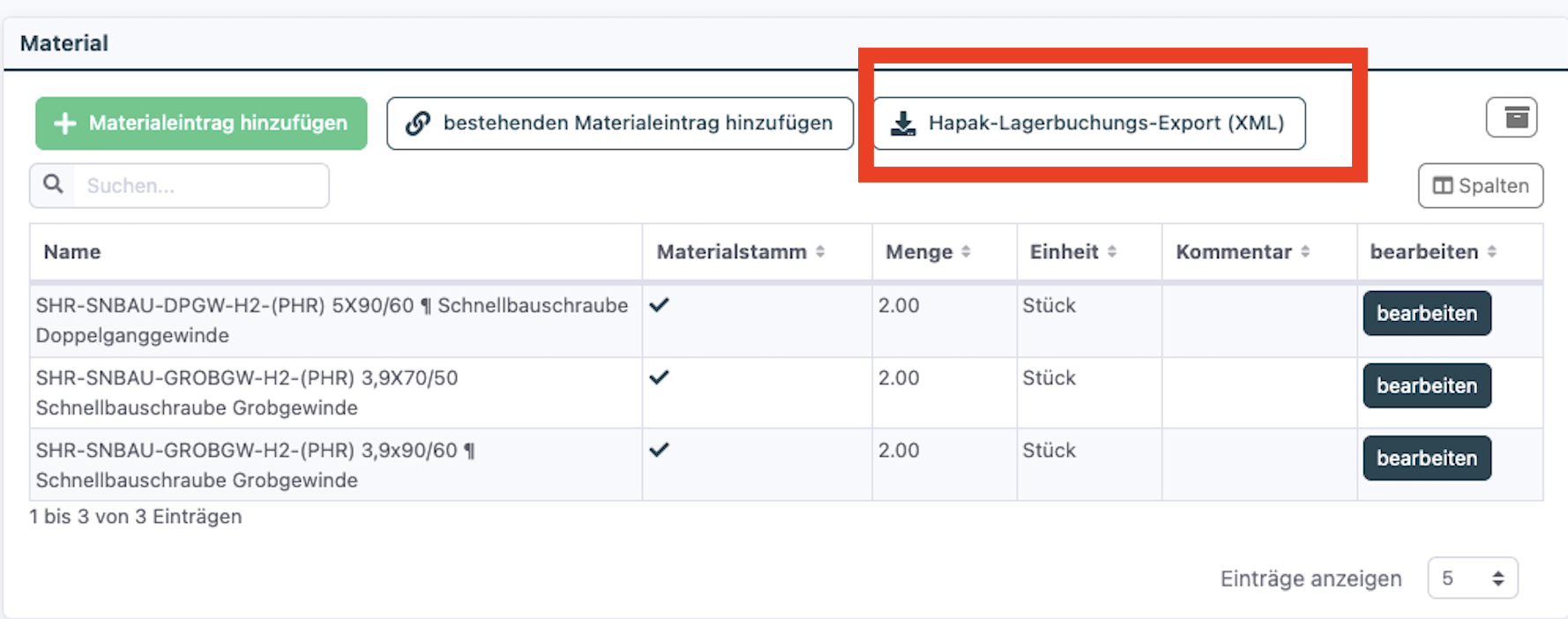Click the green Materialeintrag hinzufügen button
Viewport: 1568px width, 619px height.
click(201, 123)
